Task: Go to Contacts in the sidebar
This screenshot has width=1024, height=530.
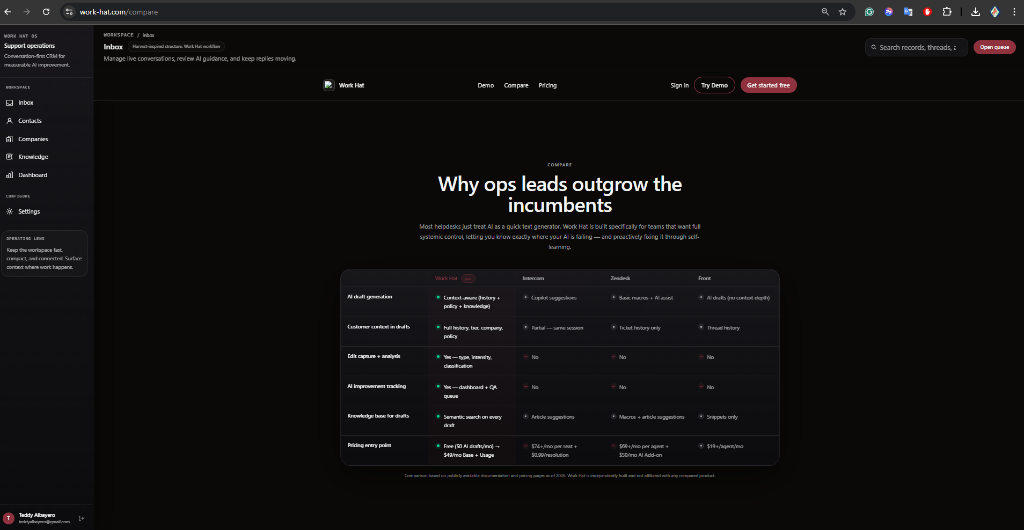Action: tap(29, 121)
